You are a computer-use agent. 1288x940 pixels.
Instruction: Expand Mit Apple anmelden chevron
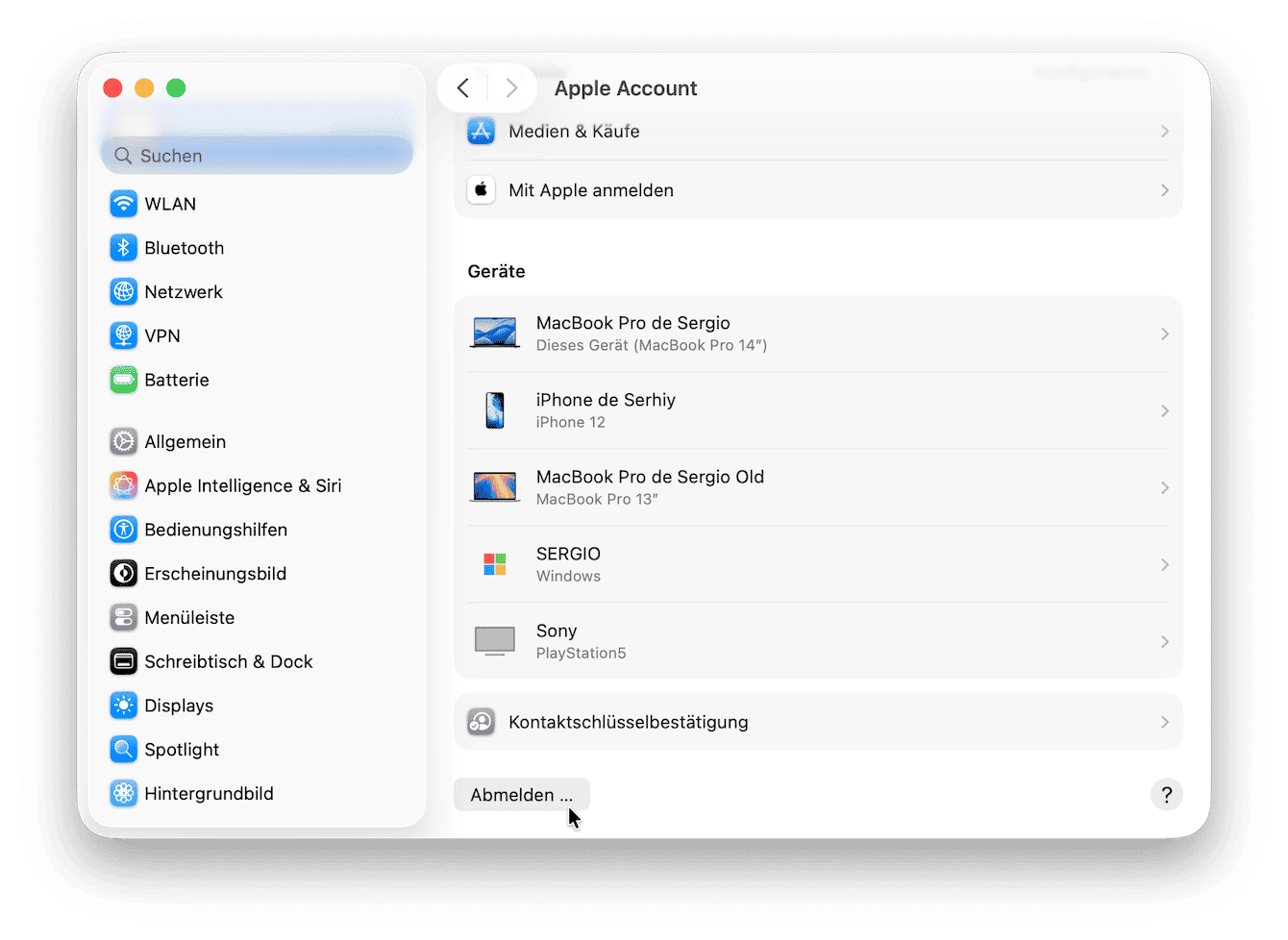point(1164,190)
